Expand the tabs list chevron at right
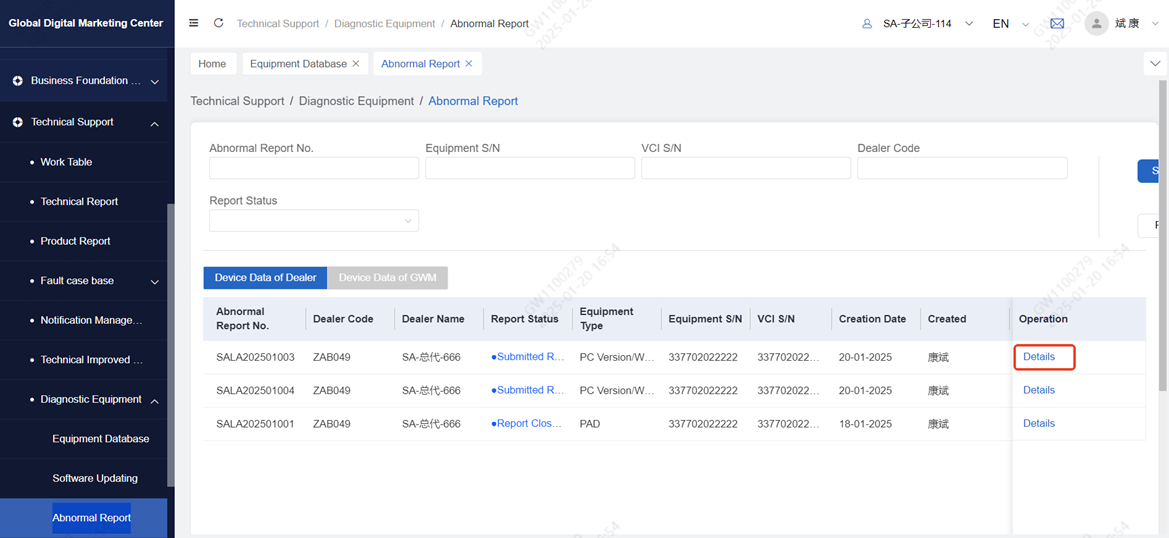 point(1155,64)
